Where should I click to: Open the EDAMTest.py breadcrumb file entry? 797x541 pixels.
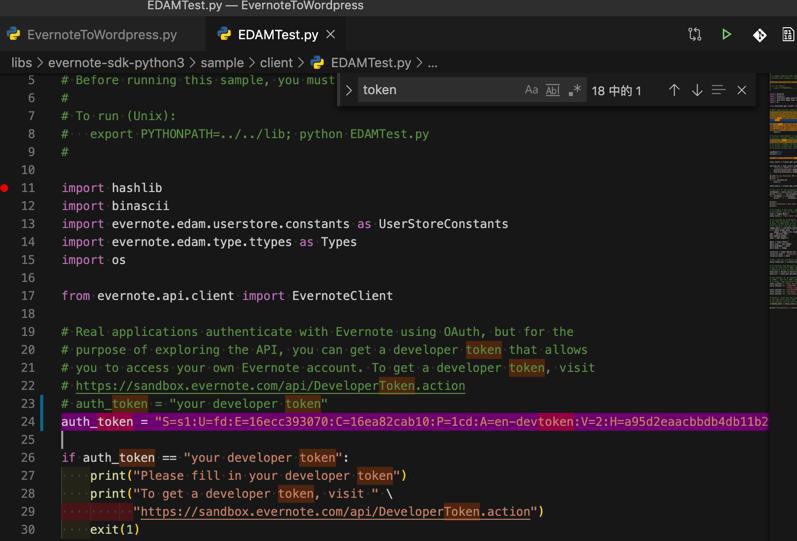(x=361, y=63)
